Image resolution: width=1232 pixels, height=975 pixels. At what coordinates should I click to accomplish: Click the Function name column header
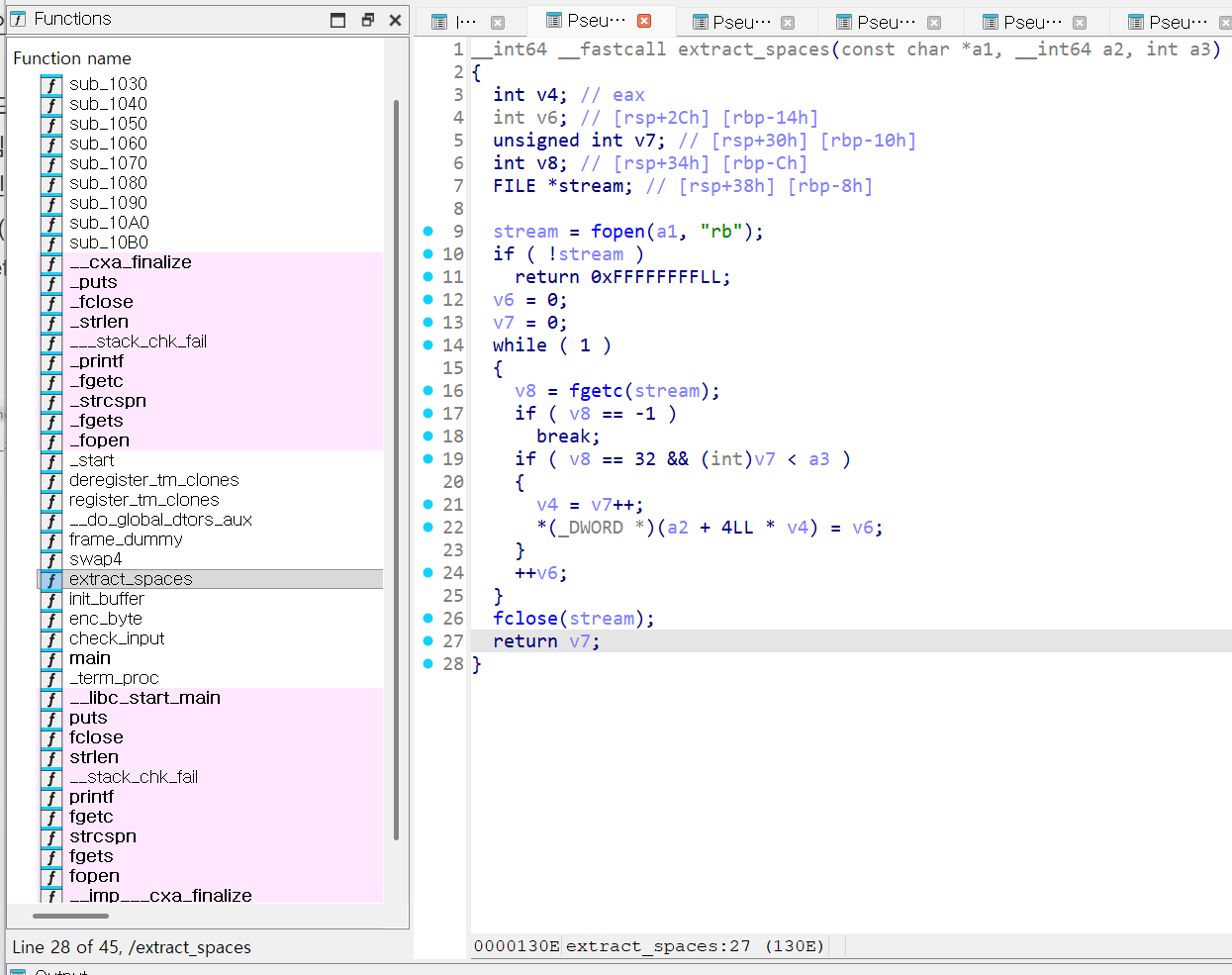tap(72, 58)
